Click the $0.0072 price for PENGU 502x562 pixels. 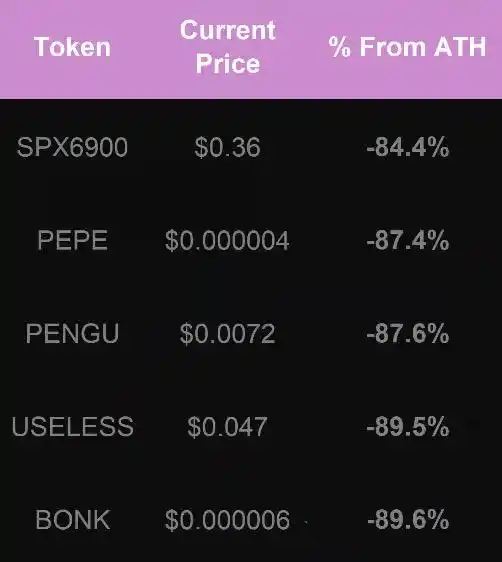click(228, 334)
